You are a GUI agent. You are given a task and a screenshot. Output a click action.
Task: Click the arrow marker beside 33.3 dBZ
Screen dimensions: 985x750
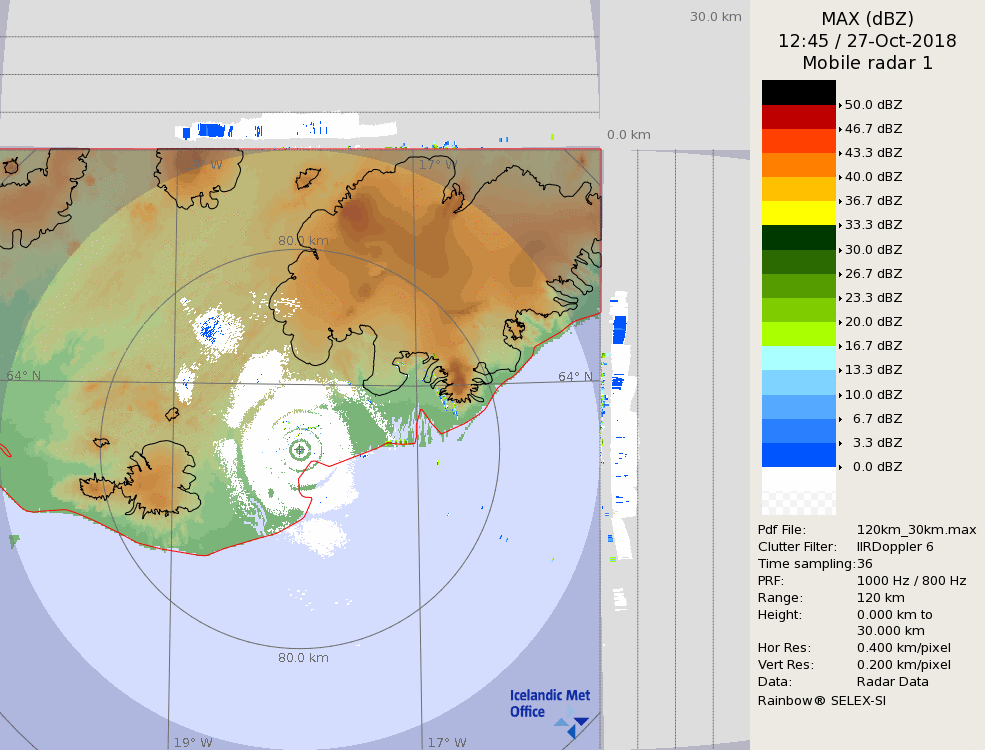click(x=840, y=226)
